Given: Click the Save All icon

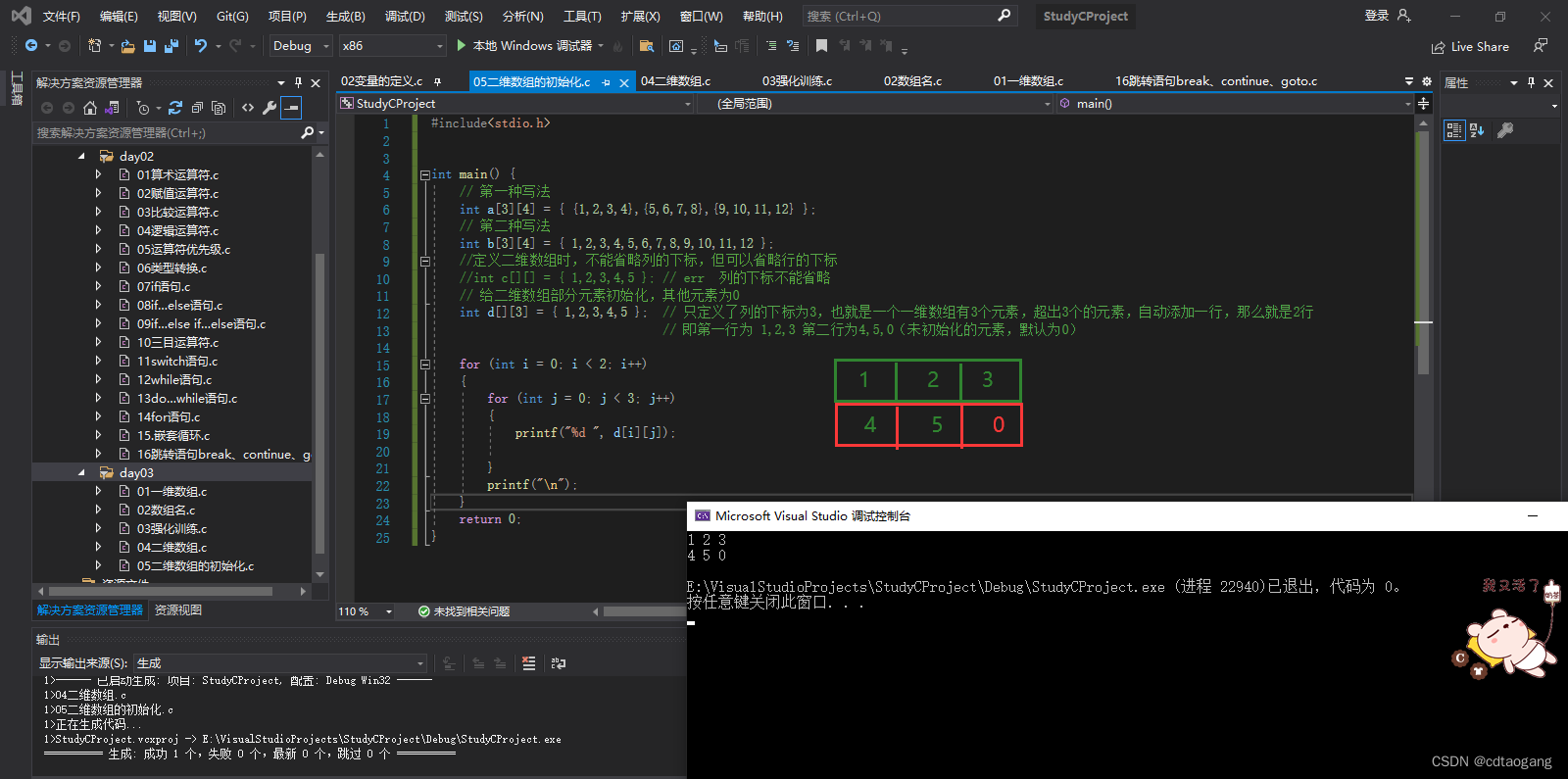Looking at the screenshot, I should click(x=171, y=46).
